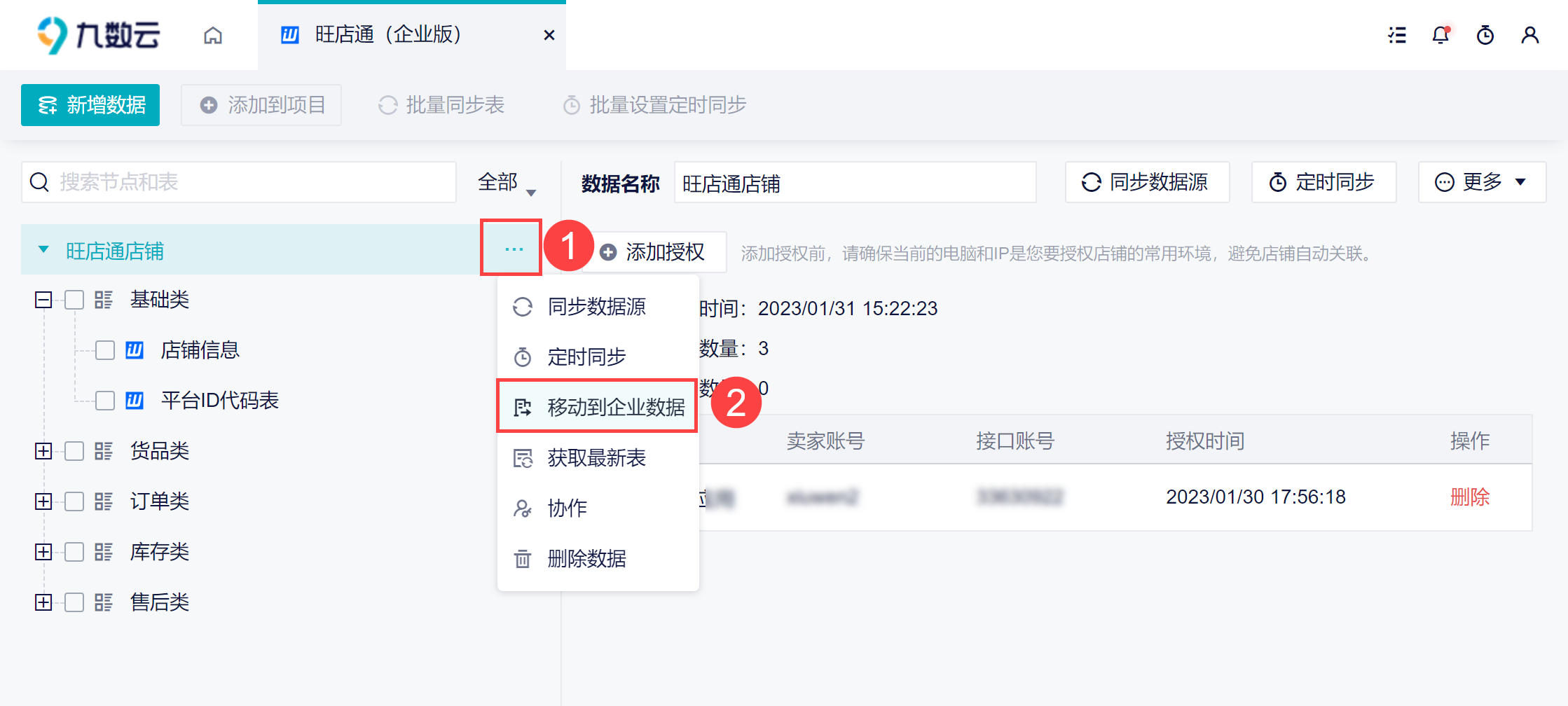Focus the 搜索节点和表 search field

pyautogui.click(x=239, y=182)
